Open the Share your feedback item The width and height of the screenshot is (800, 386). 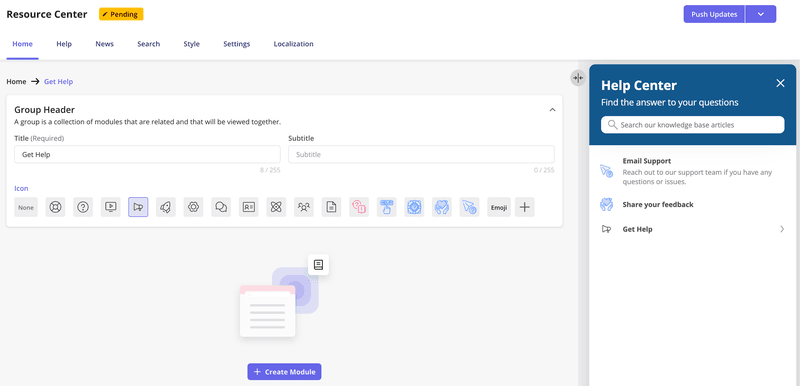(692, 204)
